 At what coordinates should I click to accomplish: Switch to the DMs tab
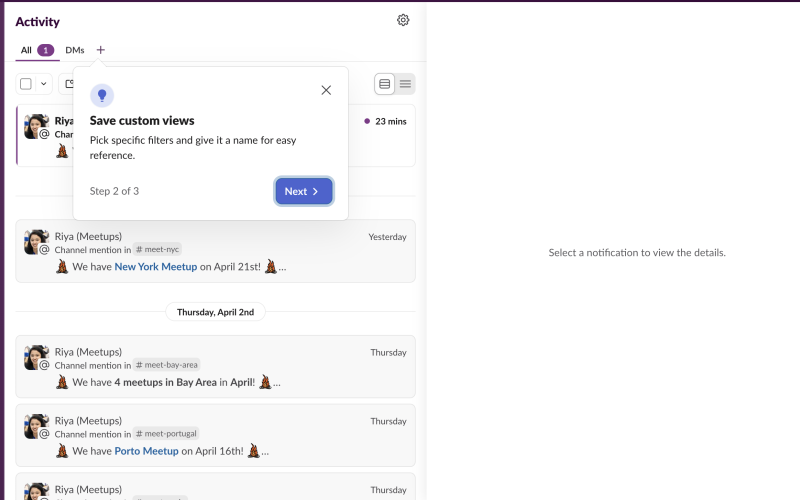[x=75, y=50]
